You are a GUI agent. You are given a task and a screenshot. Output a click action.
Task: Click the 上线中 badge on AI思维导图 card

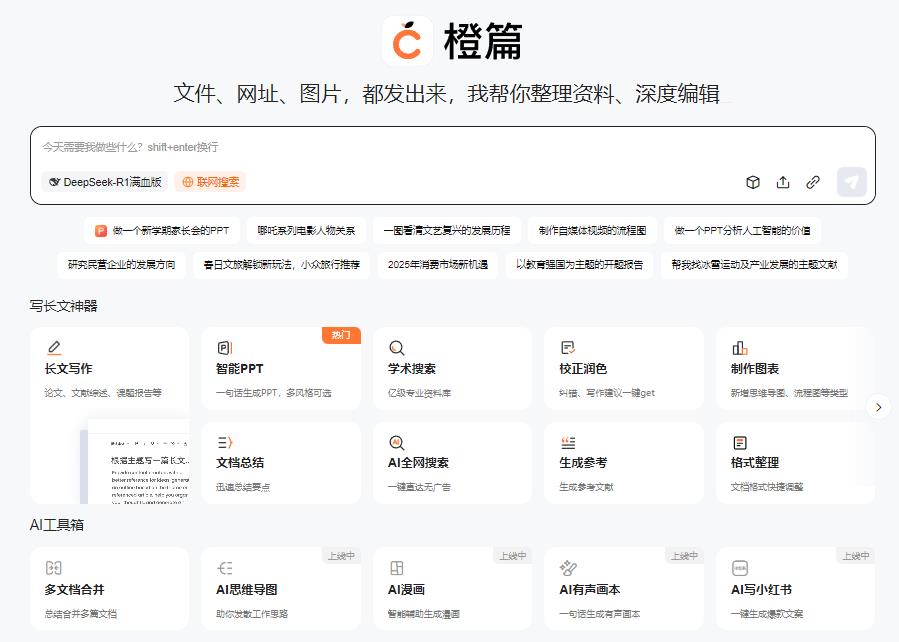(x=341, y=555)
